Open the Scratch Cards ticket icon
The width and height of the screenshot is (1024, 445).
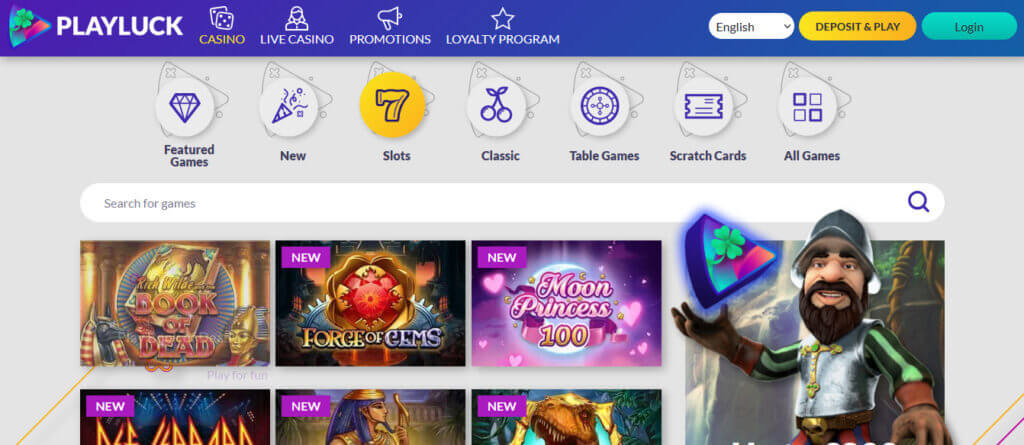(x=703, y=107)
